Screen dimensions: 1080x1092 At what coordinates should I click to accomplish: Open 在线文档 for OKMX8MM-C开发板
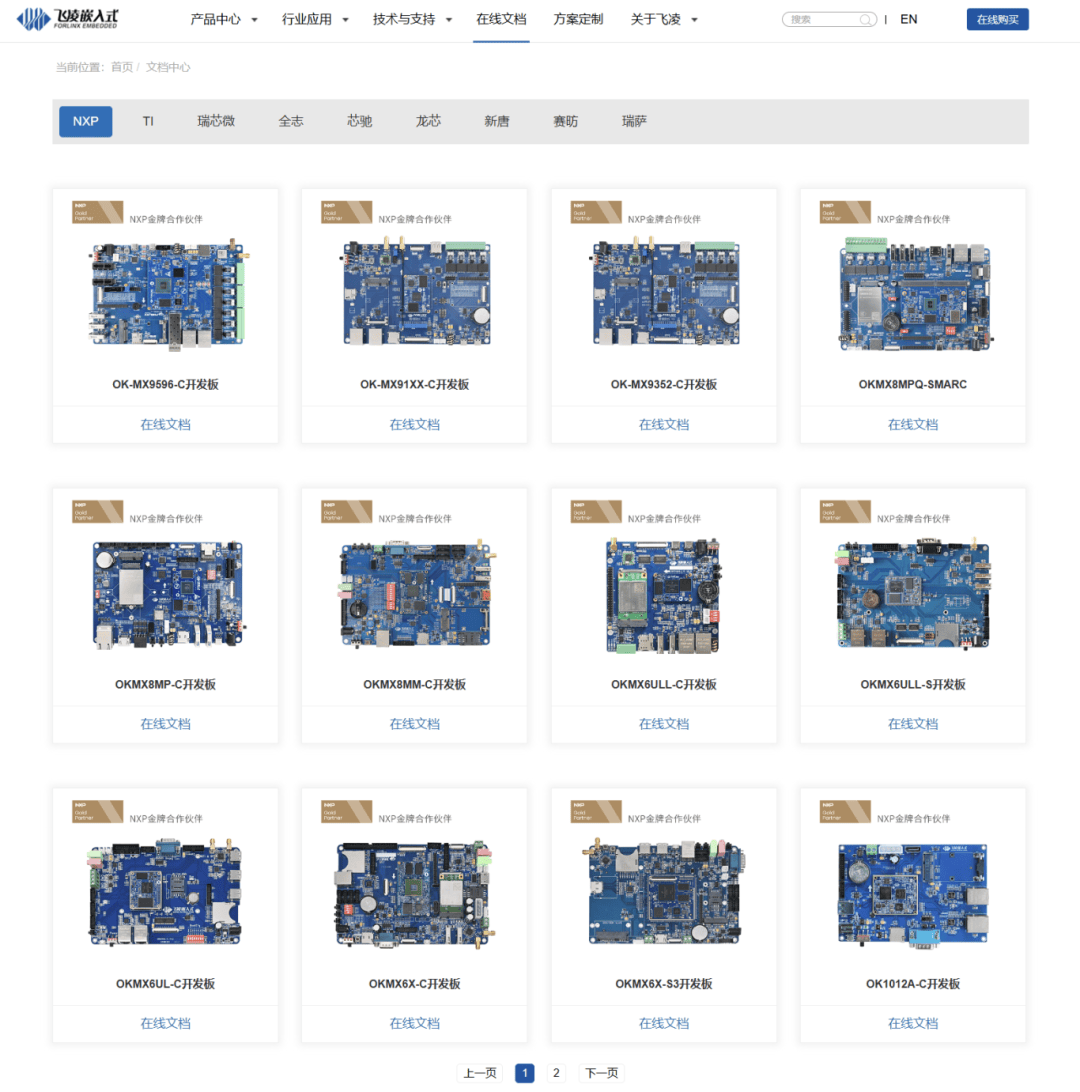point(414,724)
